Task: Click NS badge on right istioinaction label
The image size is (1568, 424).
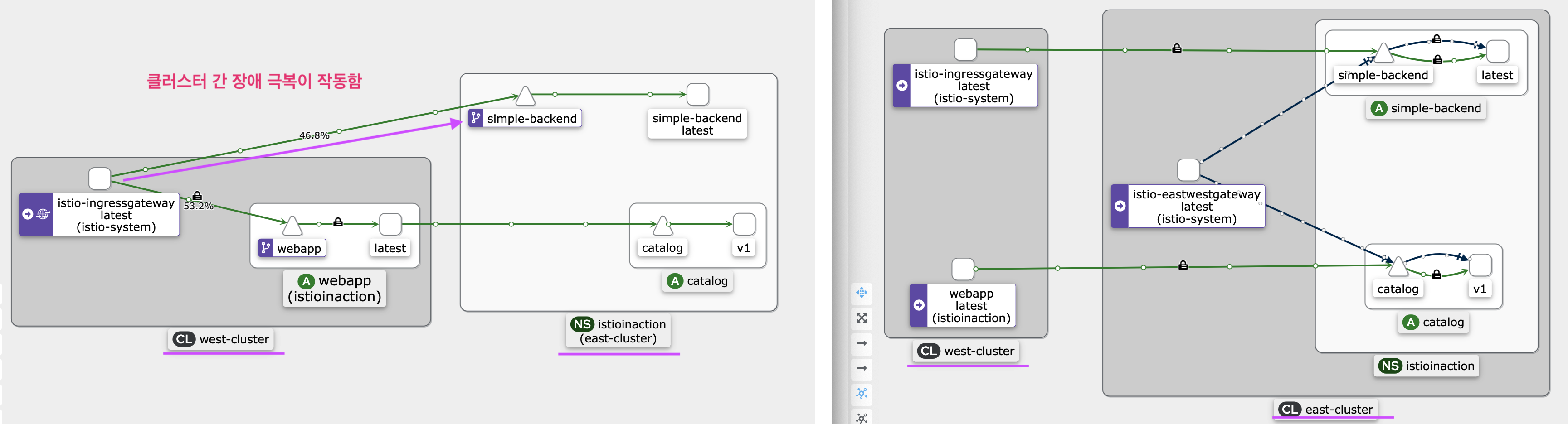Action: [x=1390, y=366]
